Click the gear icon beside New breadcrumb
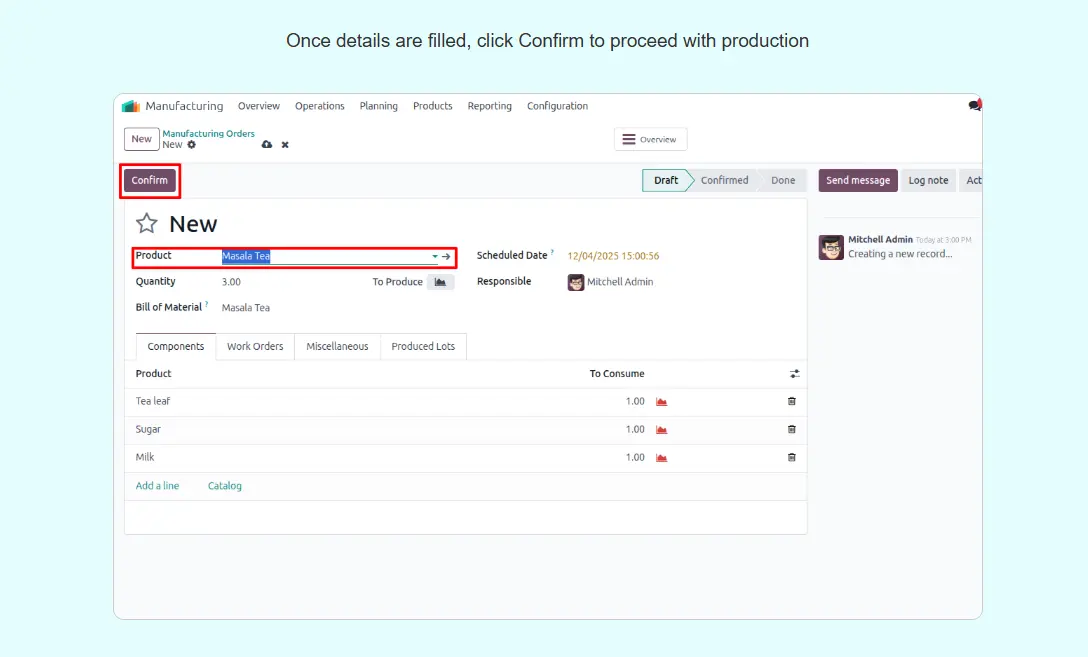1088x657 pixels. pos(192,145)
